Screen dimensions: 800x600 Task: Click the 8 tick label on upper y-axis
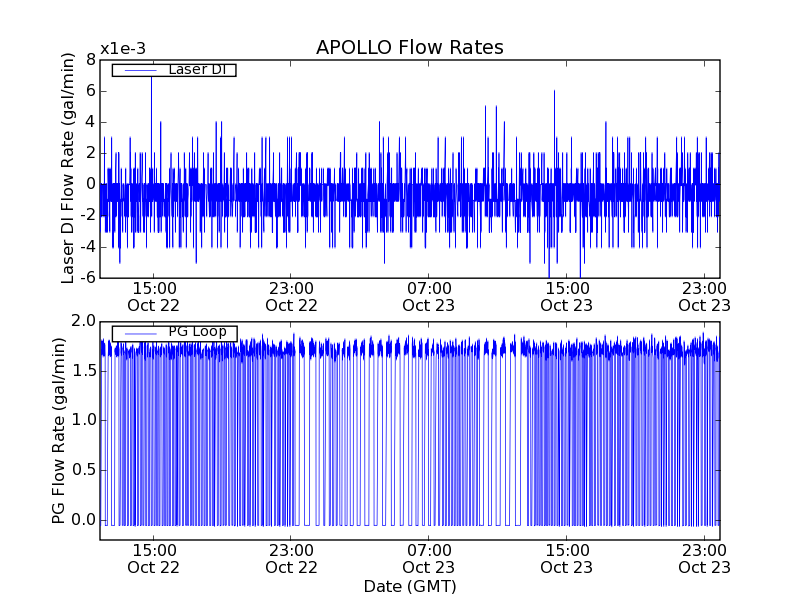tap(90, 60)
